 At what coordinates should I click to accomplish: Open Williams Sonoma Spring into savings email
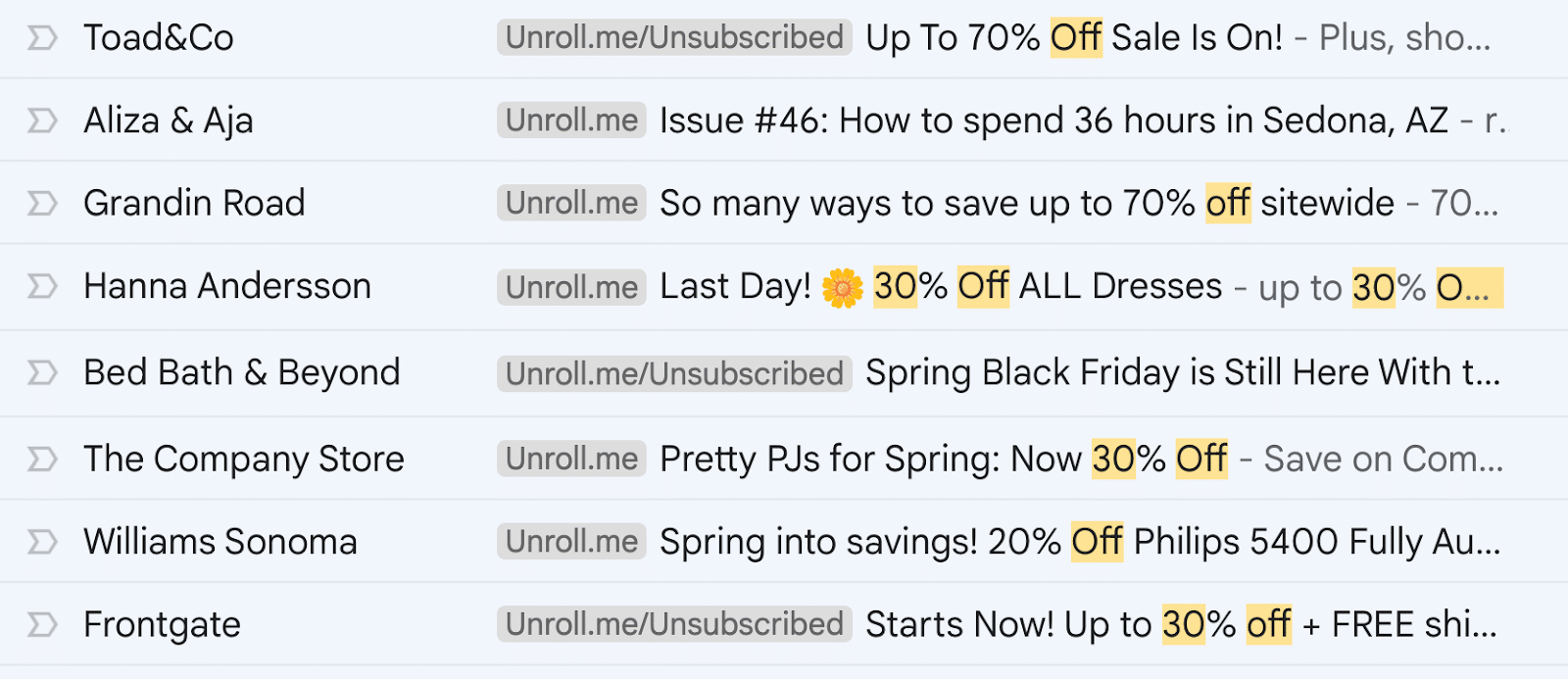coord(1079,542)
